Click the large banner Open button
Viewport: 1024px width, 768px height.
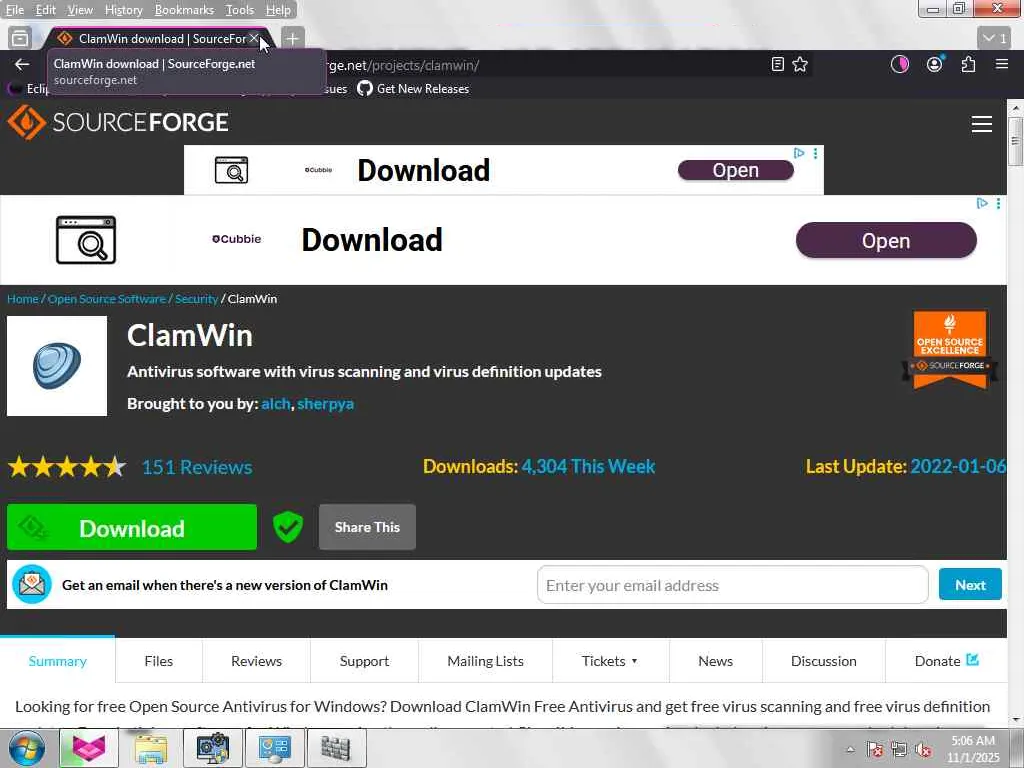(x=886, y=240)
